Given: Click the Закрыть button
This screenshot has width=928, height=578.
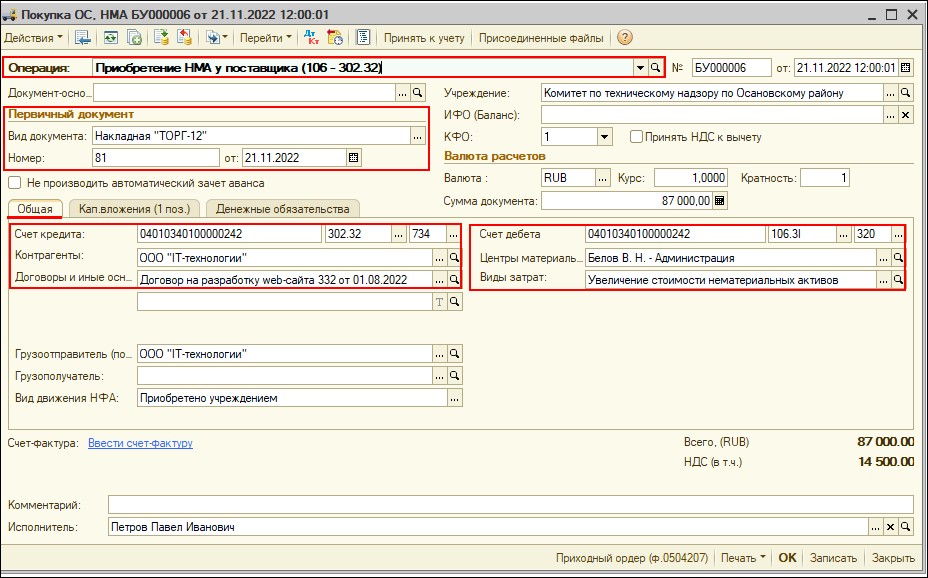Looking at the screenshot, I should click(x=893, y=558).
